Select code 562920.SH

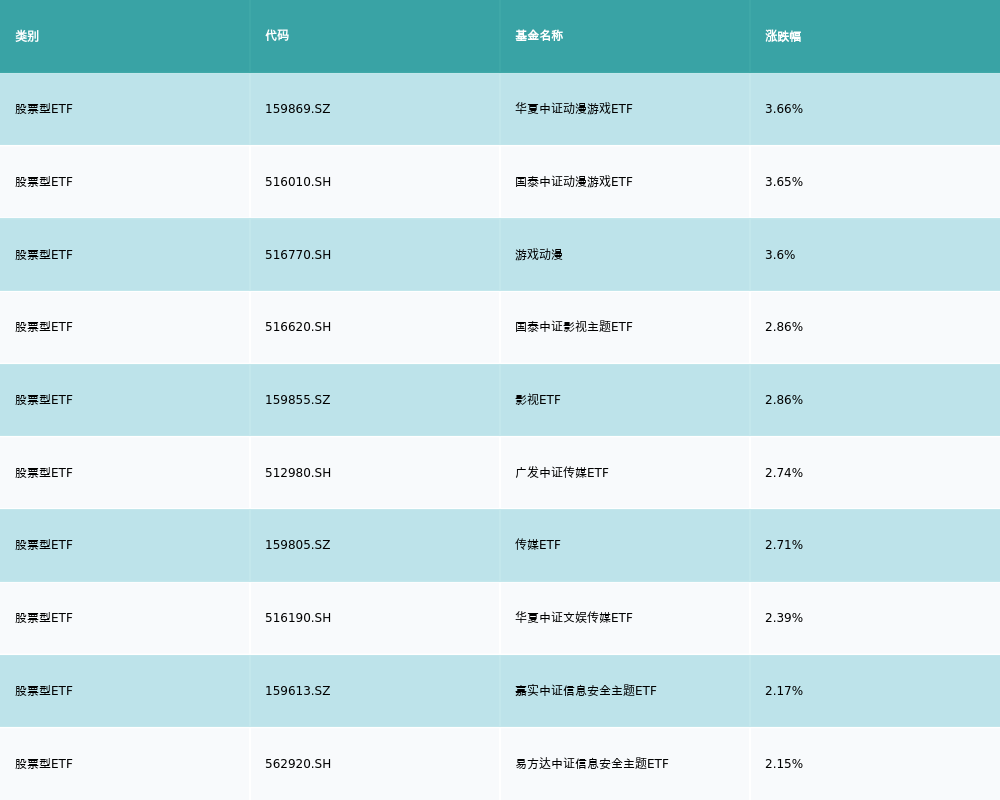pos(298,764)
